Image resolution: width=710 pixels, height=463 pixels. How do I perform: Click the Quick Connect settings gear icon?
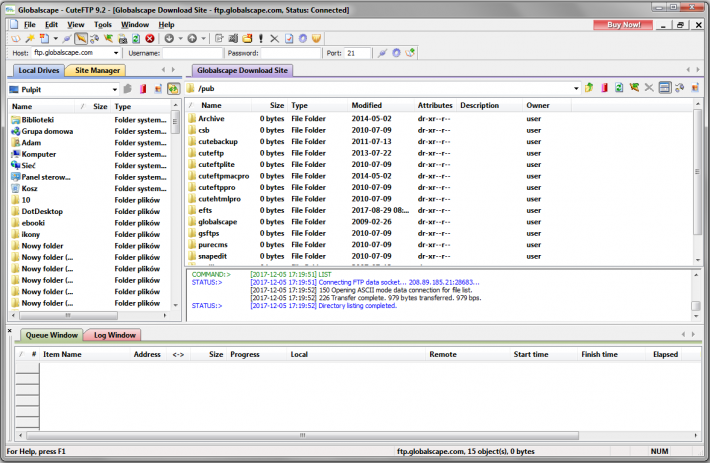click(x=396, y=53)
